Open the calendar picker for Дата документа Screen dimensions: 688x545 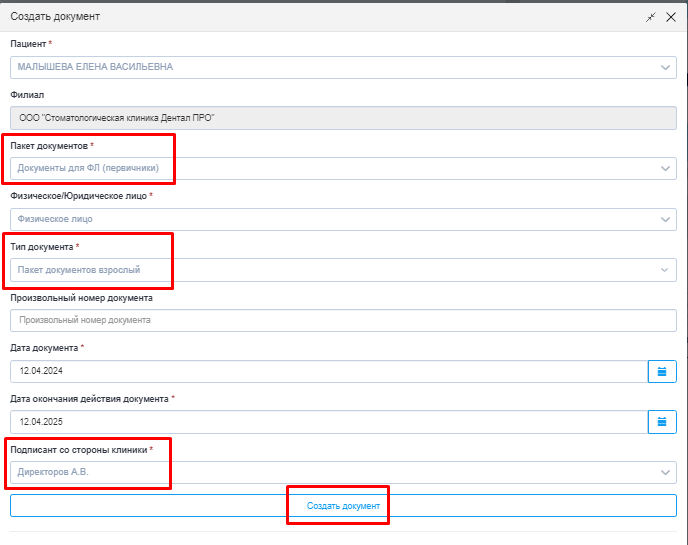[662, 372]
